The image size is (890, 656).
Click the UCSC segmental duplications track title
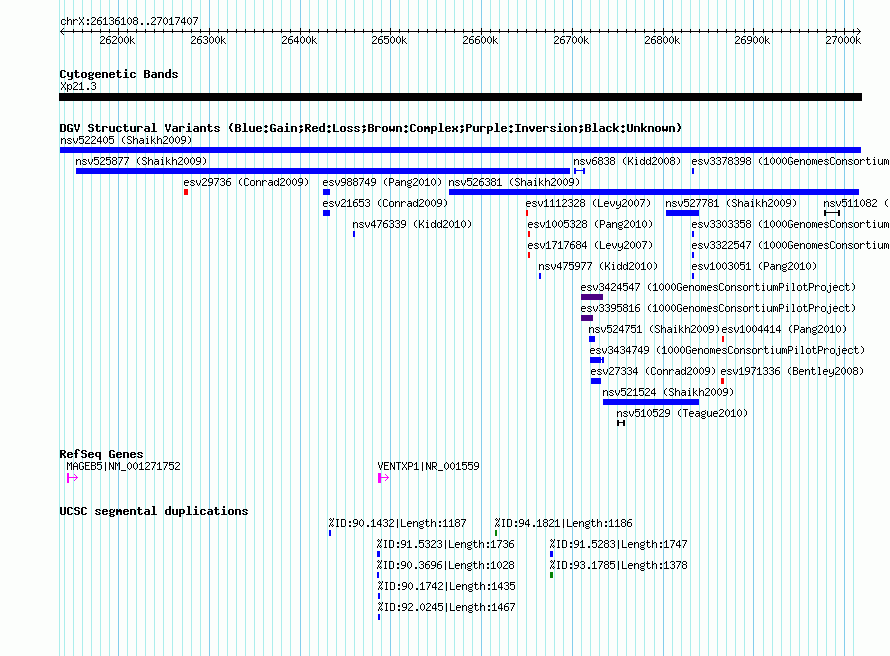(x=154, y=511)
